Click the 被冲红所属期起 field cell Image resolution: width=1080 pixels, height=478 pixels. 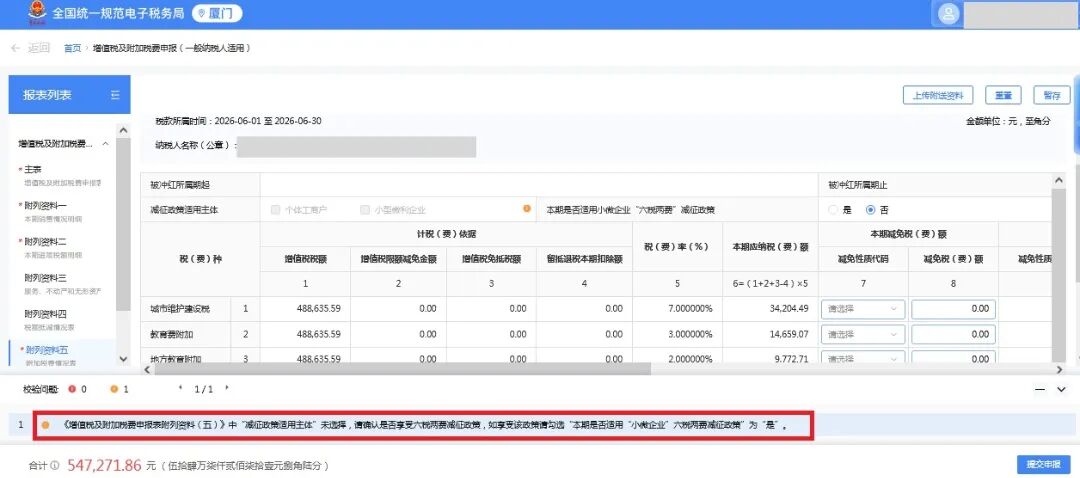539,185
